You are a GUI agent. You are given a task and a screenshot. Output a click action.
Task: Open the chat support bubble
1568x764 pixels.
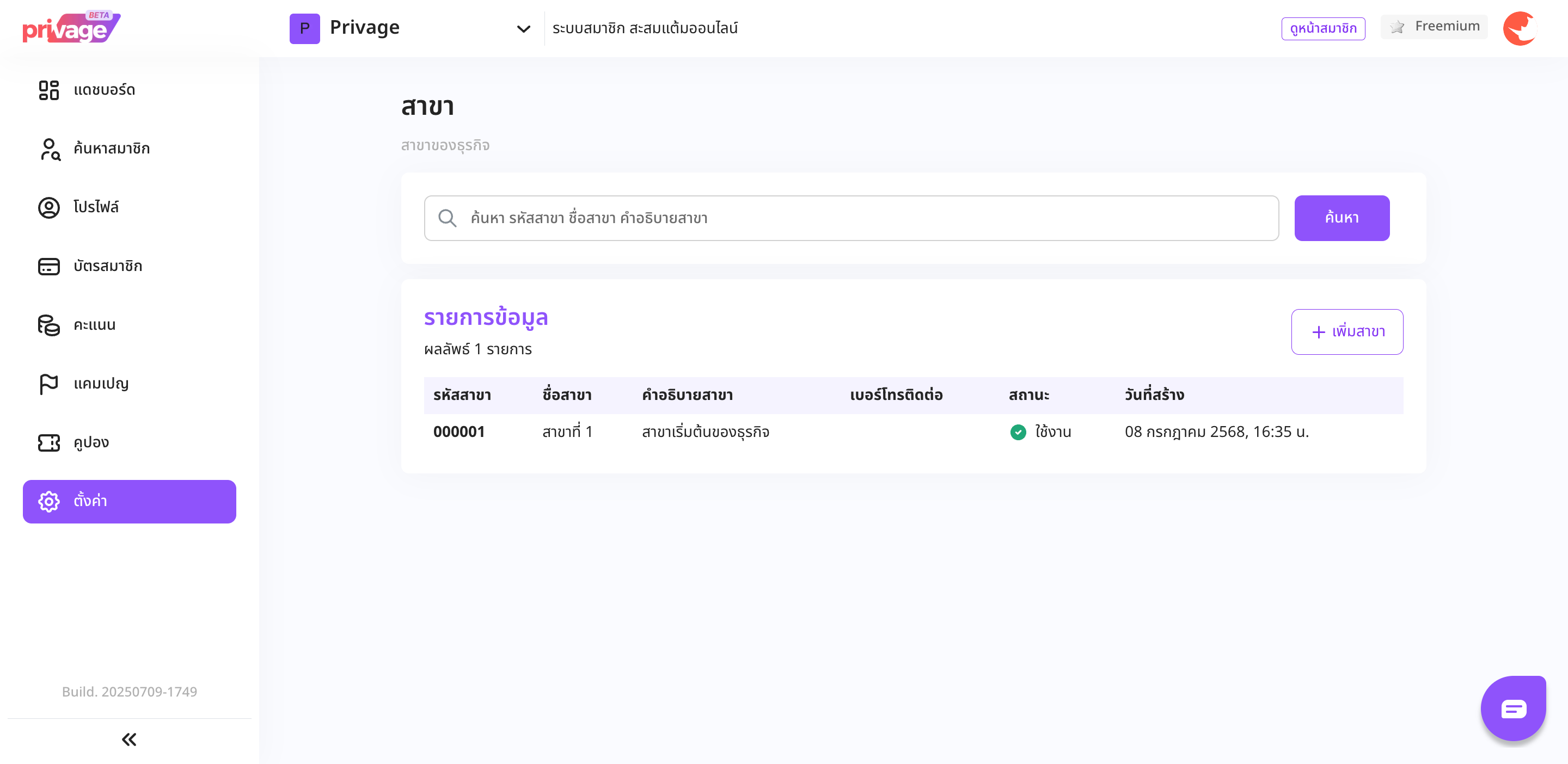pyautogui.click(x=1513, y=708)
